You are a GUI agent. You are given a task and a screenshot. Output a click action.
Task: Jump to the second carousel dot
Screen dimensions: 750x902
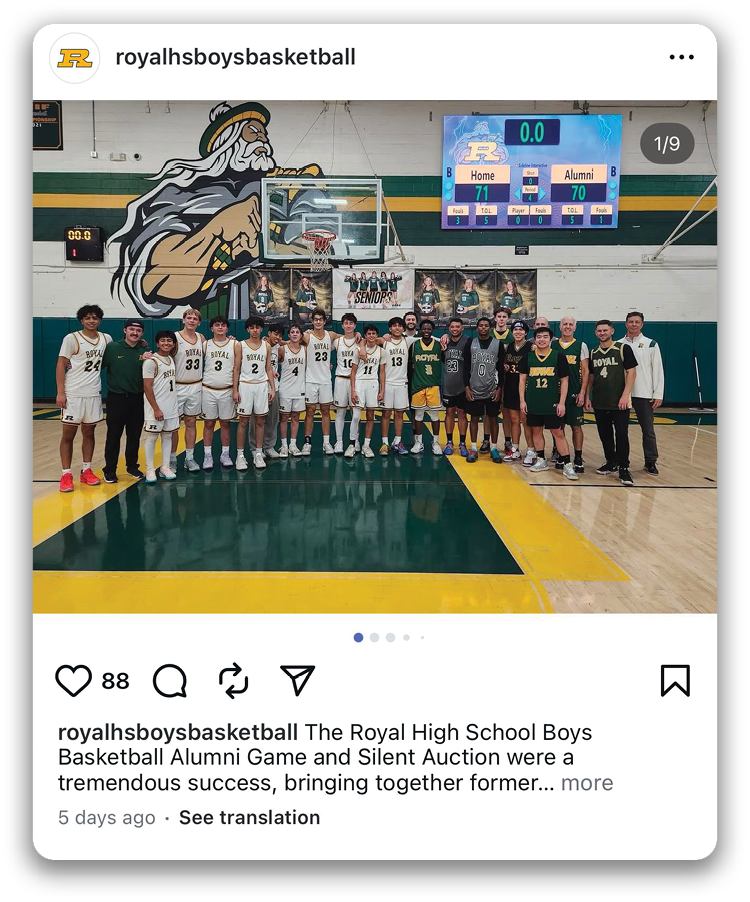tap(374, 637)
